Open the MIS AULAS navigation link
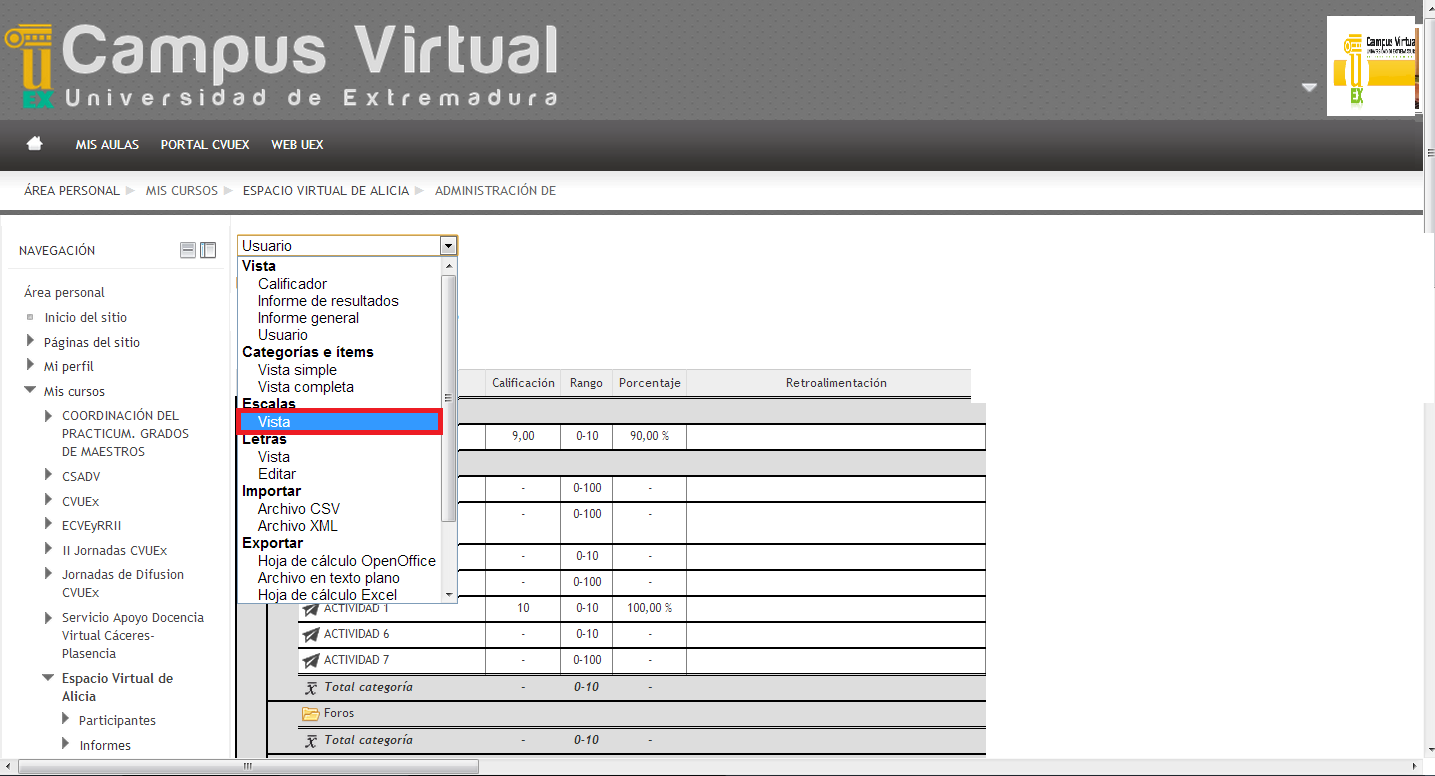This screenshot has width=1435, height=776. [x=107, y=145]
